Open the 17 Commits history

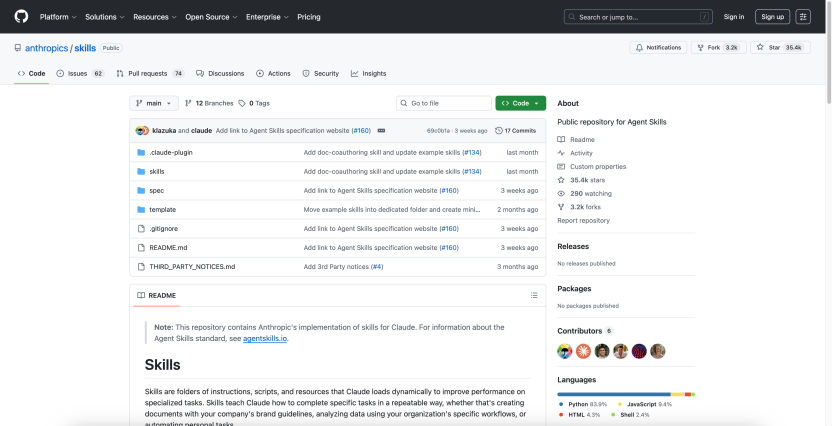[516, 130]
